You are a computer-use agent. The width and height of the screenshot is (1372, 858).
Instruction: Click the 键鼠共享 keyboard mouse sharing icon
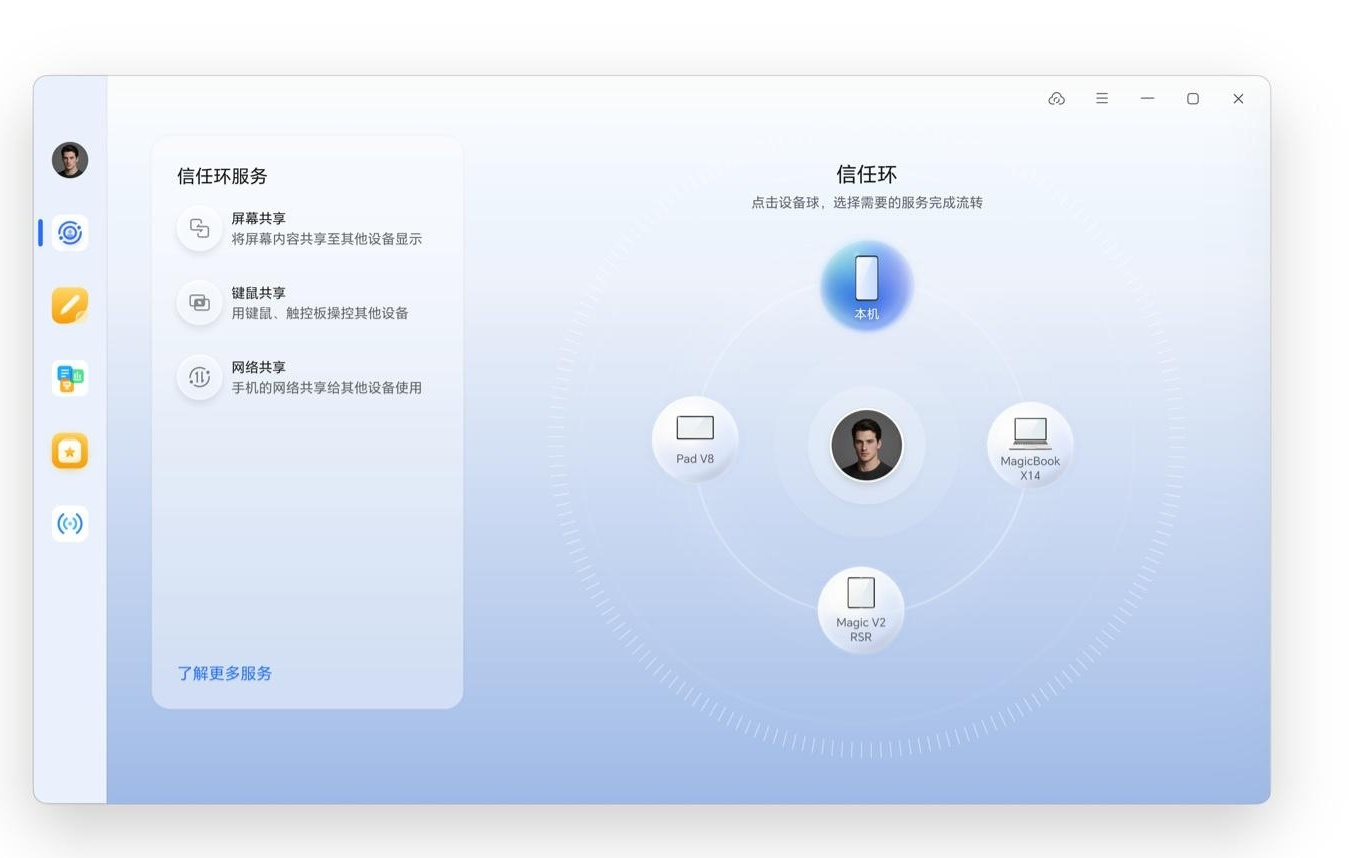(199, 302)
